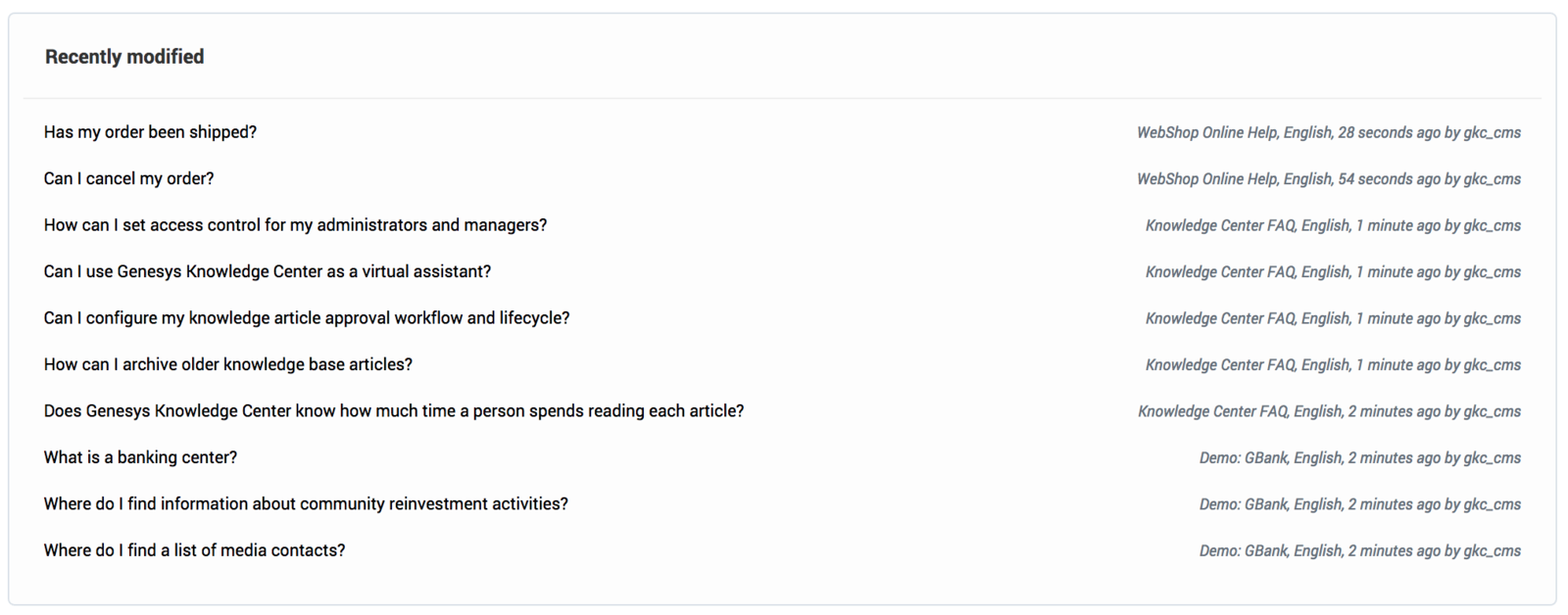This screenshot has width=1568, height=615.
Task: Click the Knowledge Center FAQ '2 minutes ago' metadata
Action: click(x=1329, y=411)
